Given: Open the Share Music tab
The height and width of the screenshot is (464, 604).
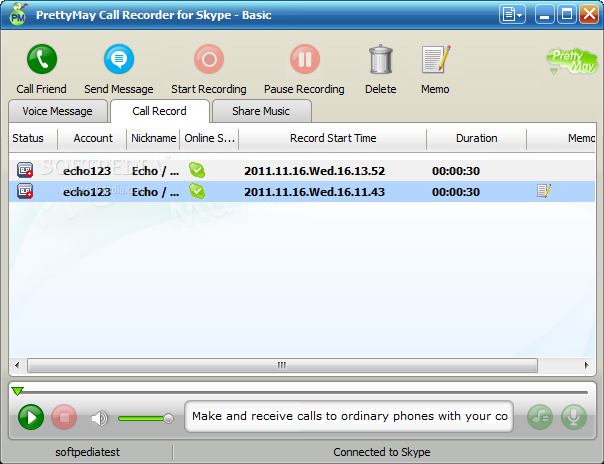Looking at the screenshot, I should (262, 111).
